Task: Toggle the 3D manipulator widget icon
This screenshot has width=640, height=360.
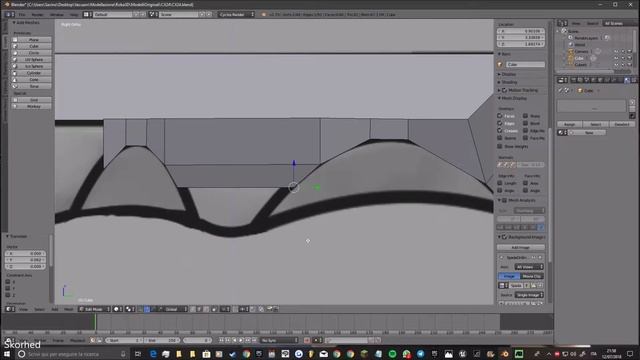Action: (141, 309)
